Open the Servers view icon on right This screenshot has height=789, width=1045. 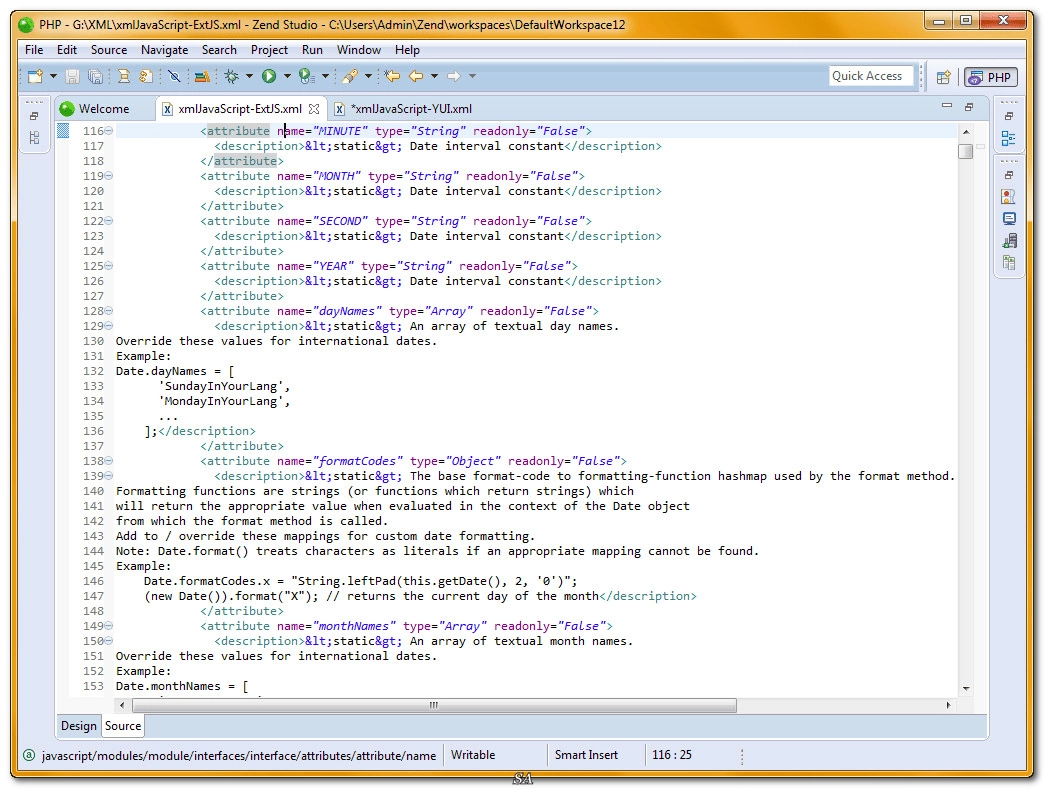point(1009,241)
